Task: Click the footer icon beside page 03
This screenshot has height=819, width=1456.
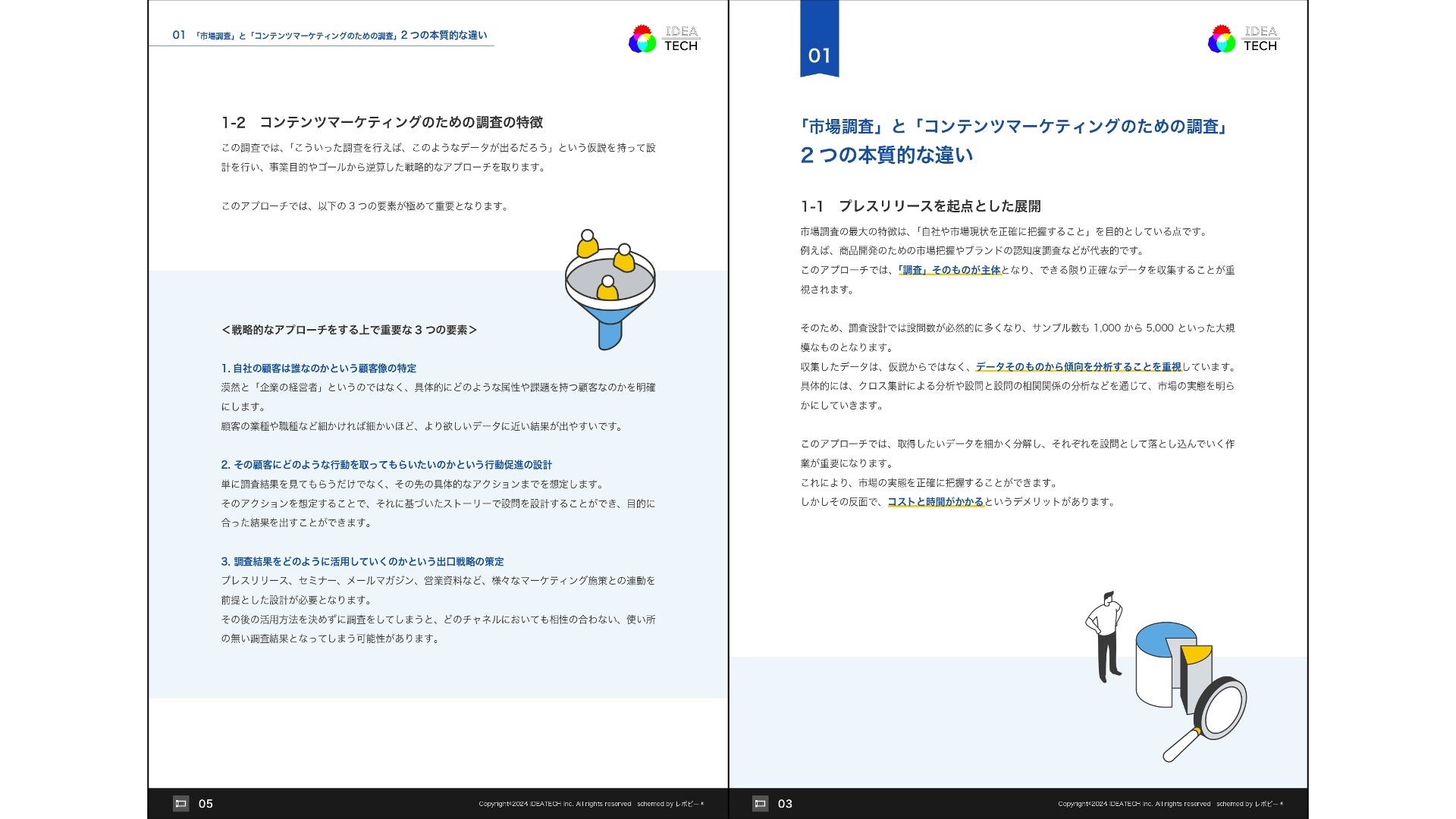Action: pos(760,804)
